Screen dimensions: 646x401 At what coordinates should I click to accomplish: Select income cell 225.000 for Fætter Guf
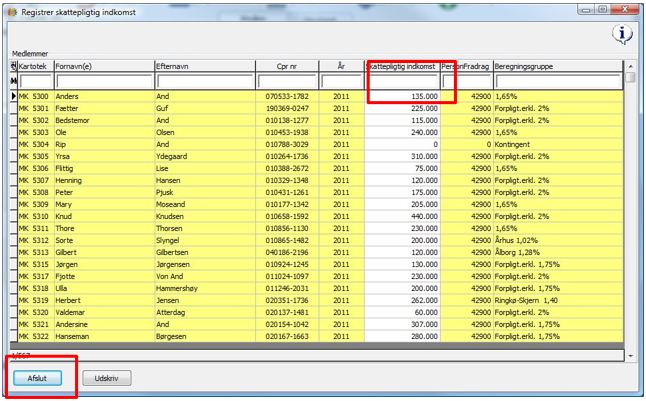(x=402, y=108)
